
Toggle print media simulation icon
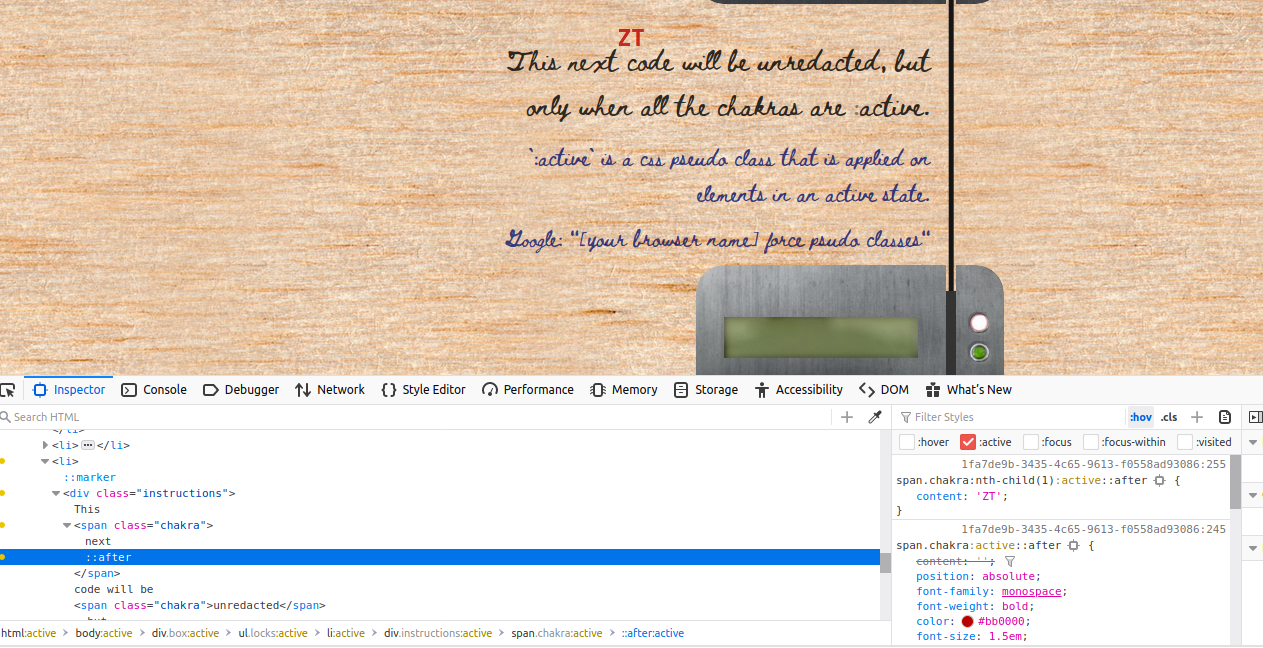point(1225,417)
